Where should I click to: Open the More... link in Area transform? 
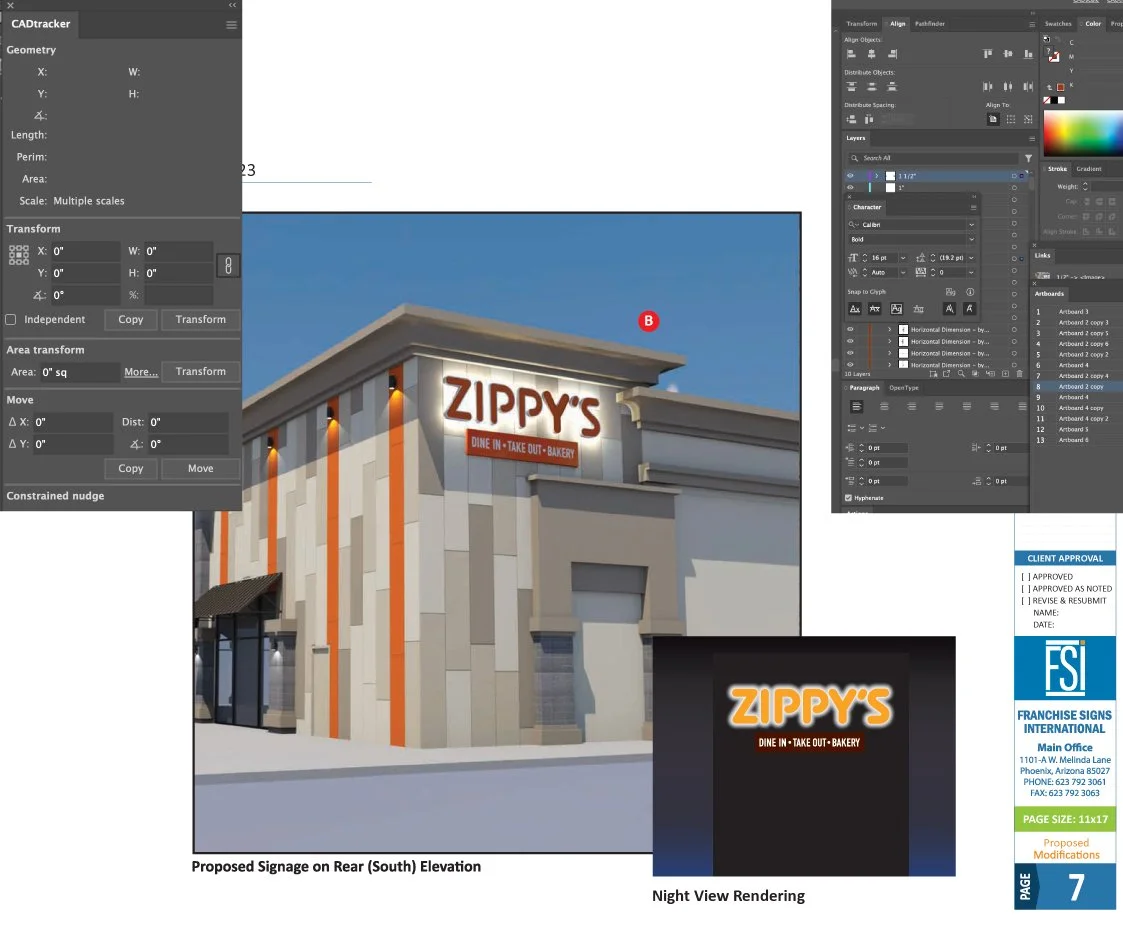[x=141, y=372]
